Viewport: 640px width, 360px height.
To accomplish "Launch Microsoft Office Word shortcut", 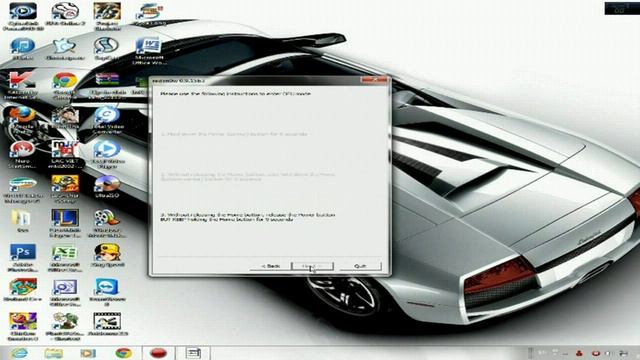I will tap(149, 51).
